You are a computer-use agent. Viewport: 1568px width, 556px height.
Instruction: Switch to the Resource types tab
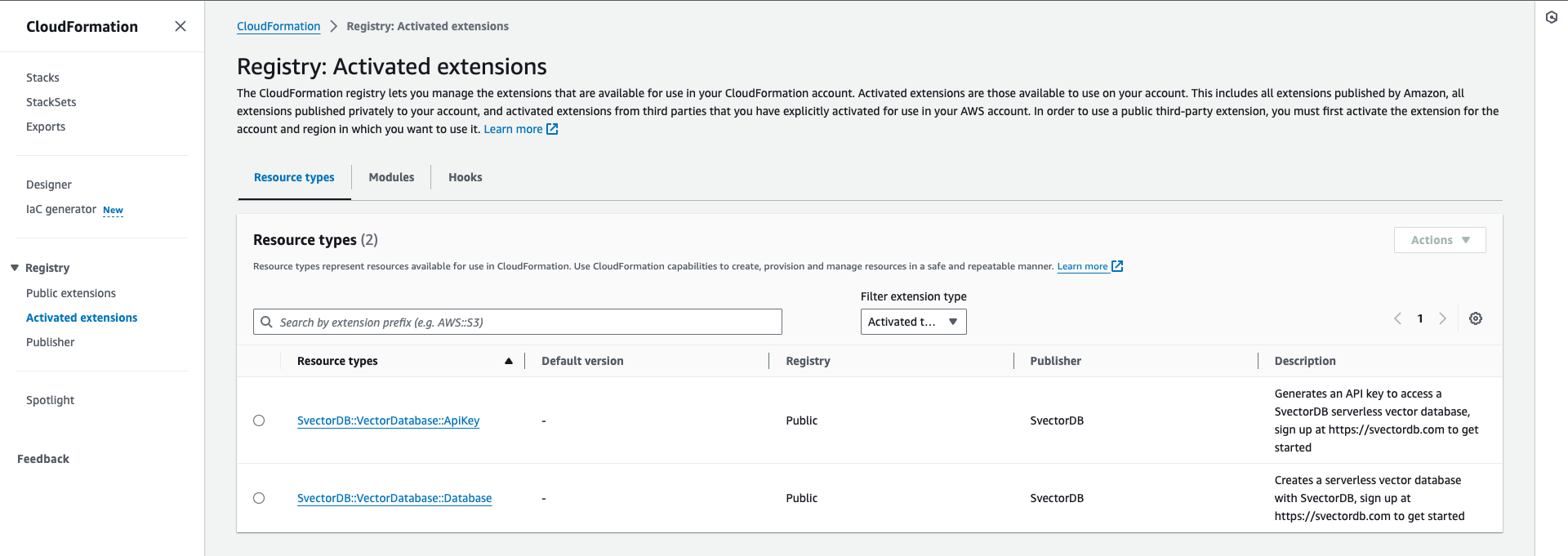[294, 177]
